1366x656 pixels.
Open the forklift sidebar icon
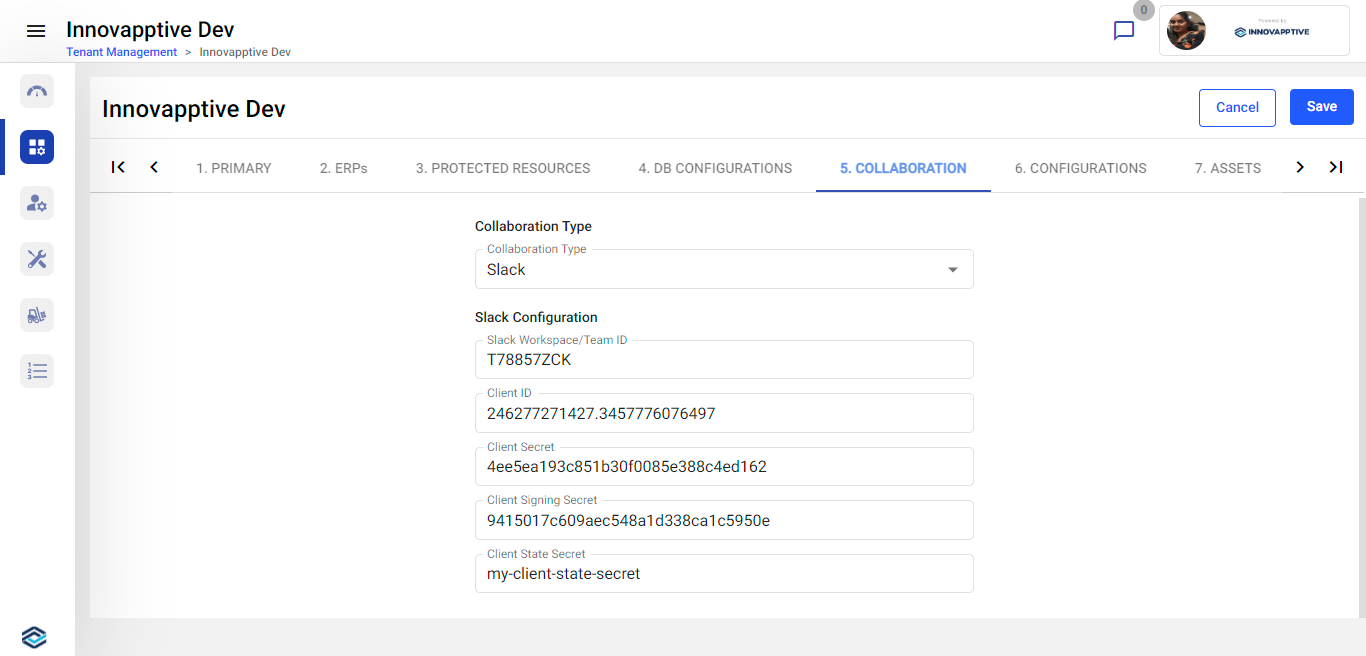[37, 315]
